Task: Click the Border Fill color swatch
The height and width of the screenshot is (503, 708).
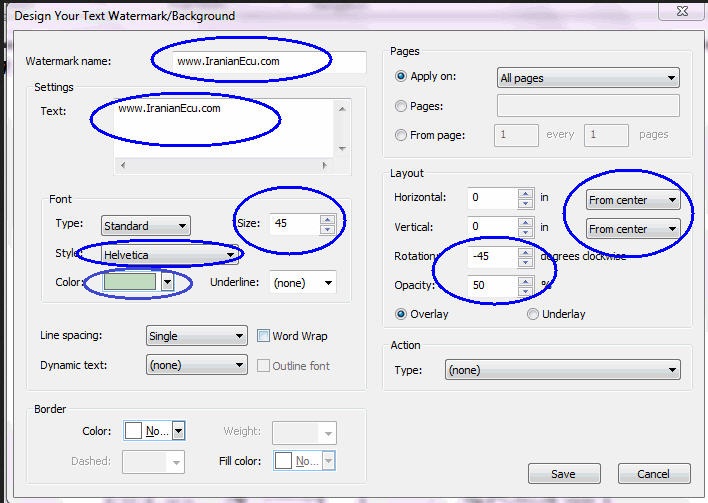Action: pos(284,461)
